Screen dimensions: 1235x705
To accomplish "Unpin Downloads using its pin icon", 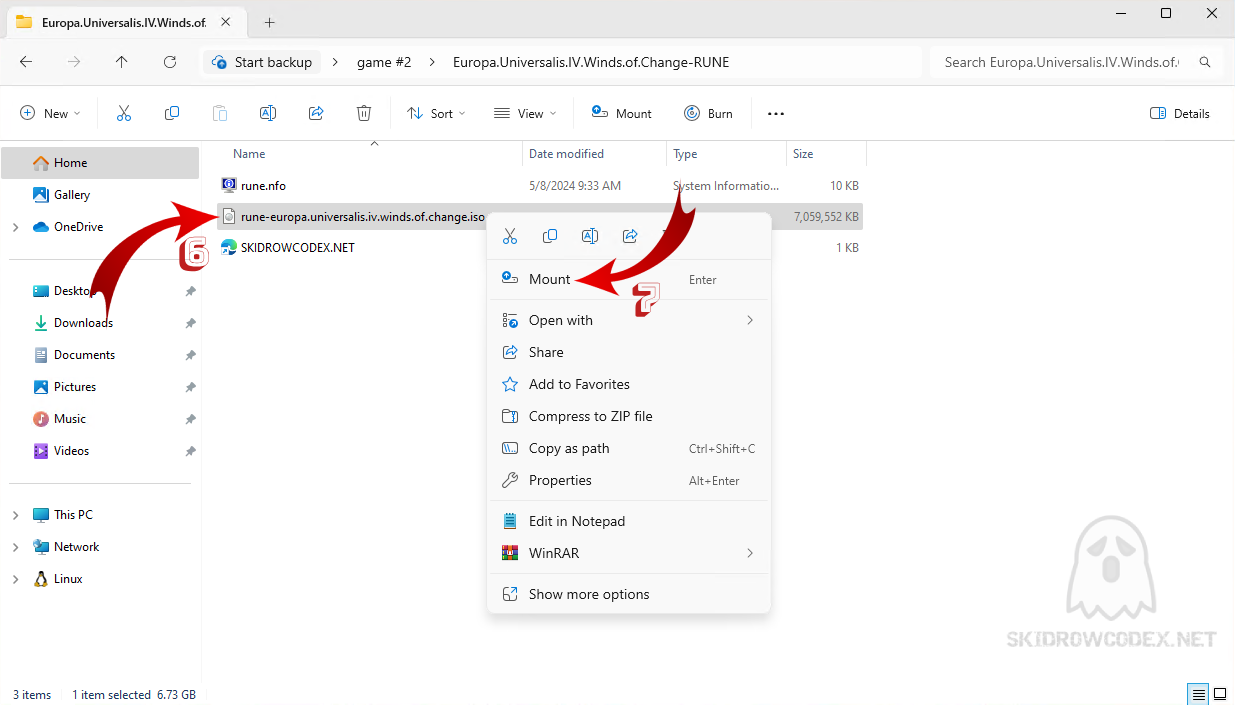I will pos(190,323).
